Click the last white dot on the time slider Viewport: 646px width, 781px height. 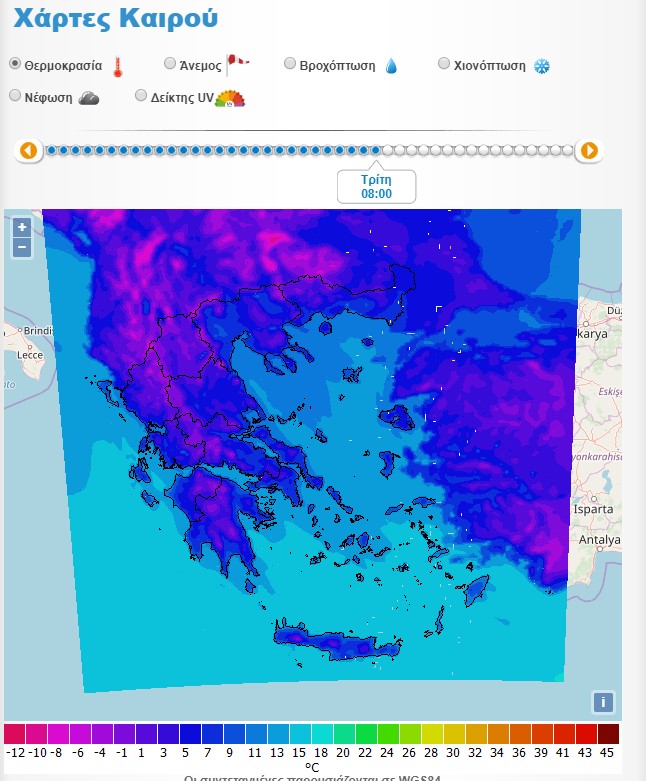568,150
